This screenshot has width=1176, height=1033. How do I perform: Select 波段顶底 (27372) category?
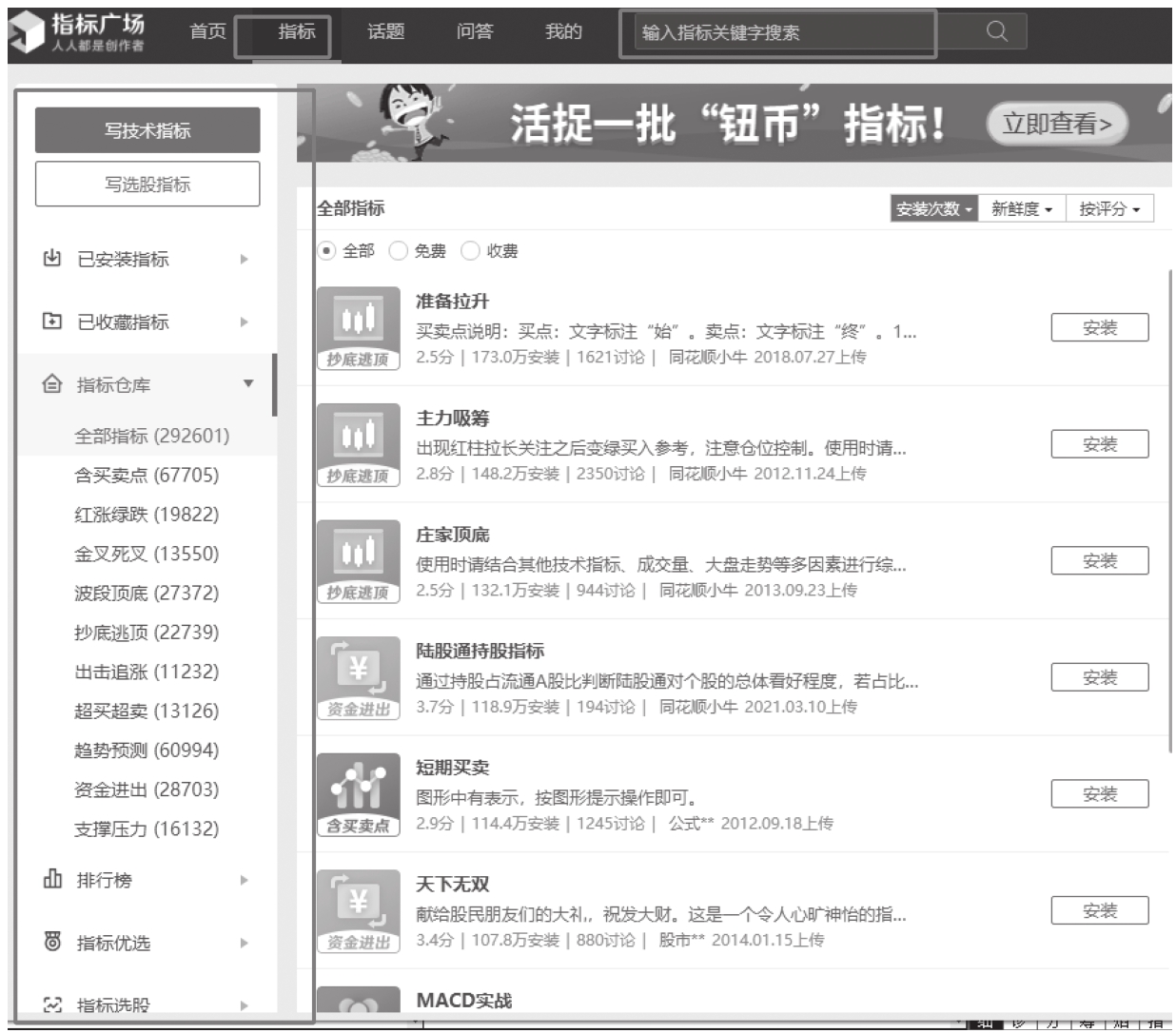pyautogui.click(x=147, y=593)
